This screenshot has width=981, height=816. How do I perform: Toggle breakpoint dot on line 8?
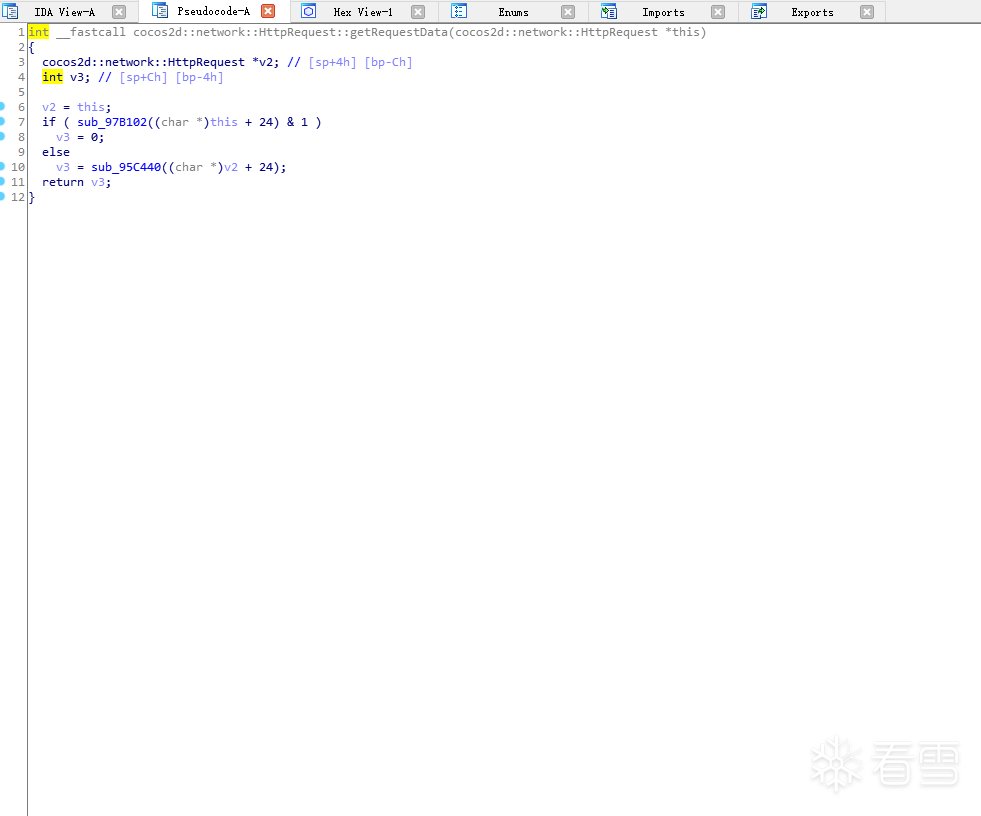pyautogui.click(x=2, y=136)
